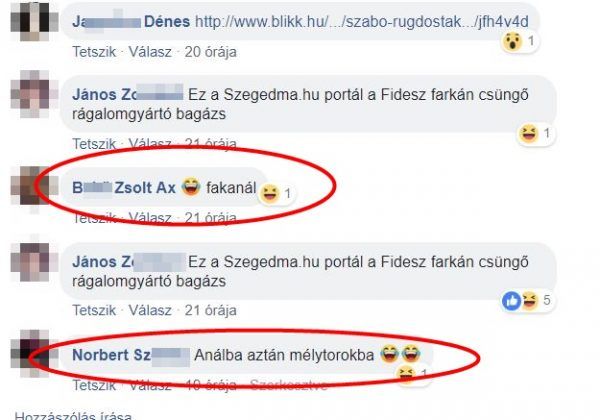This screenshot has height=420, width=600.
Task: Click the laughing reaction on first János comment
Action: coord(528,133)
